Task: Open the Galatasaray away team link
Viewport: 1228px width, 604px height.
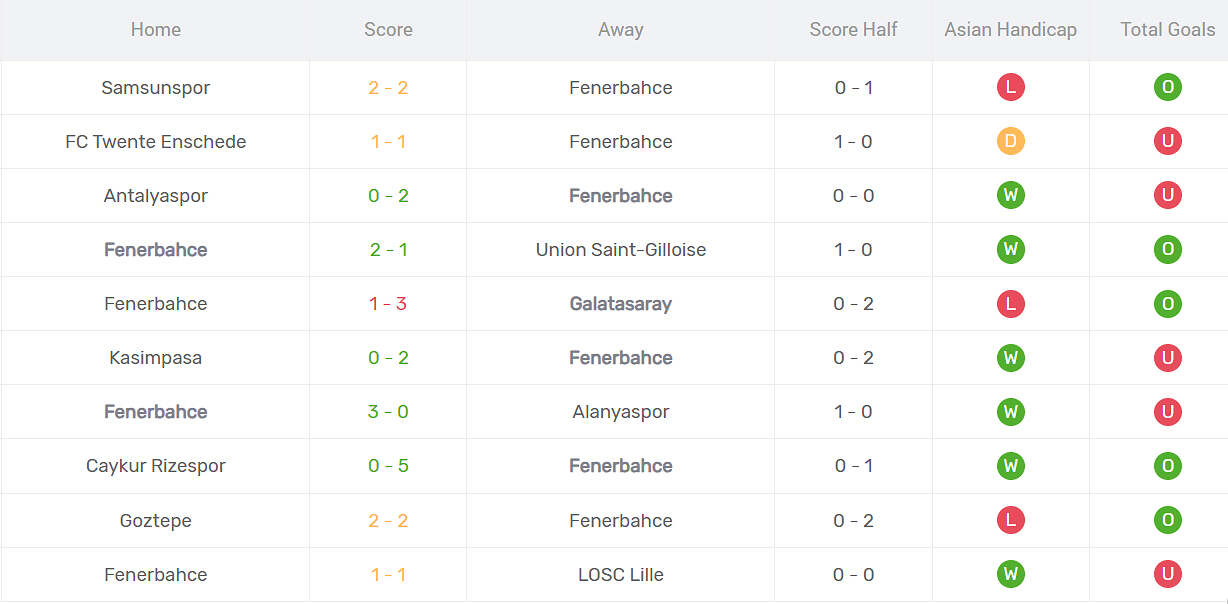Action: click(x=620, y=304)
